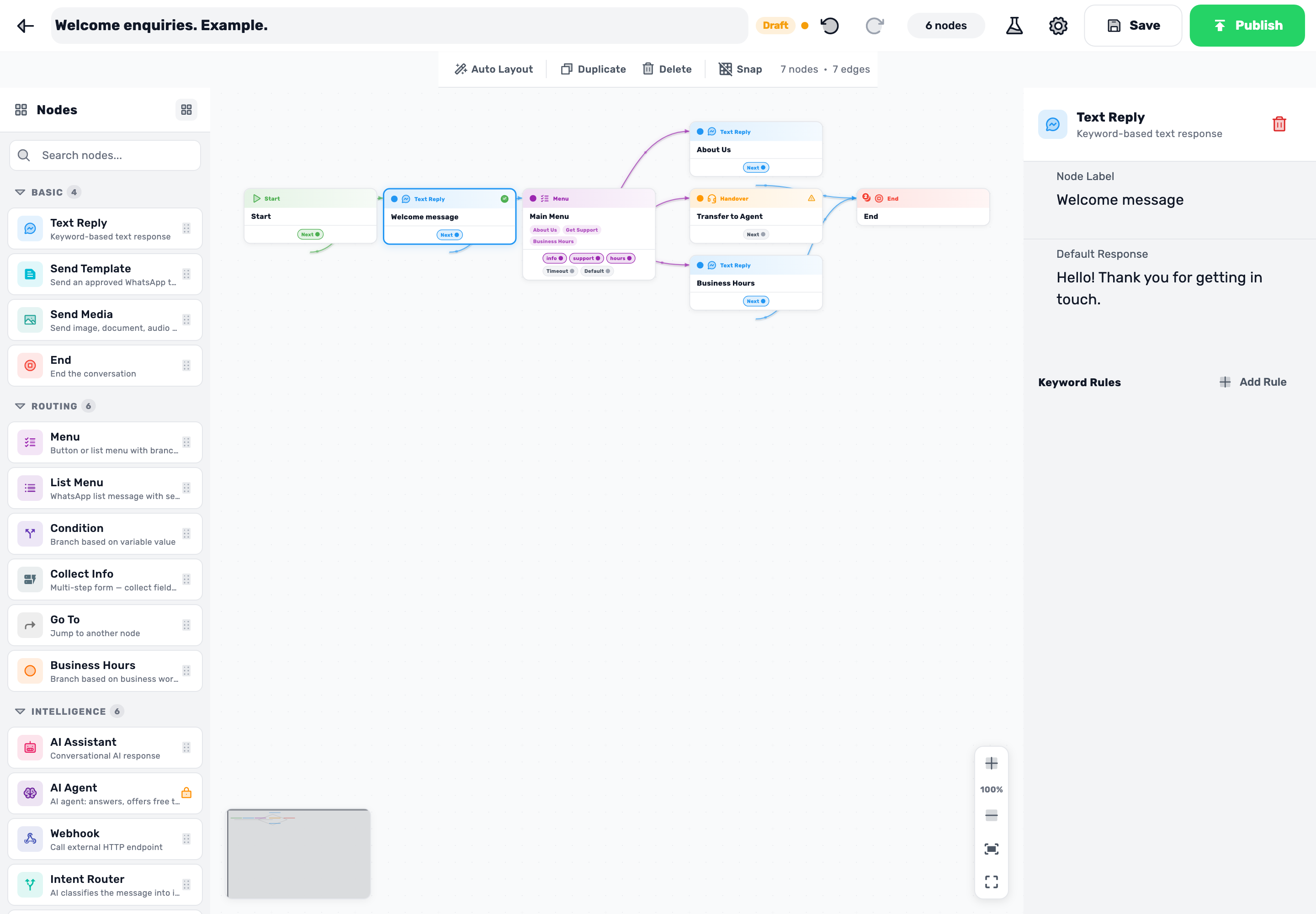Open flow settings gear
The width and height of the screenshot is (1316, 914).
click(1058, 26)
